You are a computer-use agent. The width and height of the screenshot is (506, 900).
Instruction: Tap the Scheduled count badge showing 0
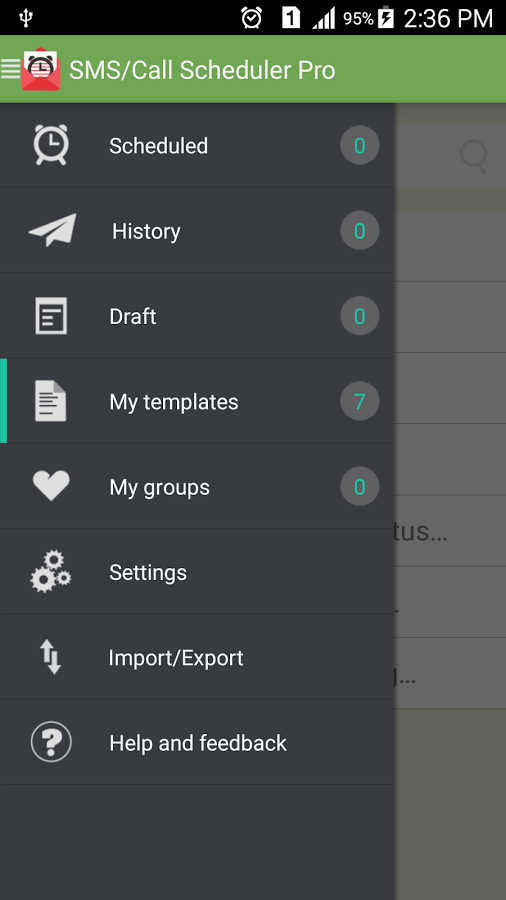(360, 145)
